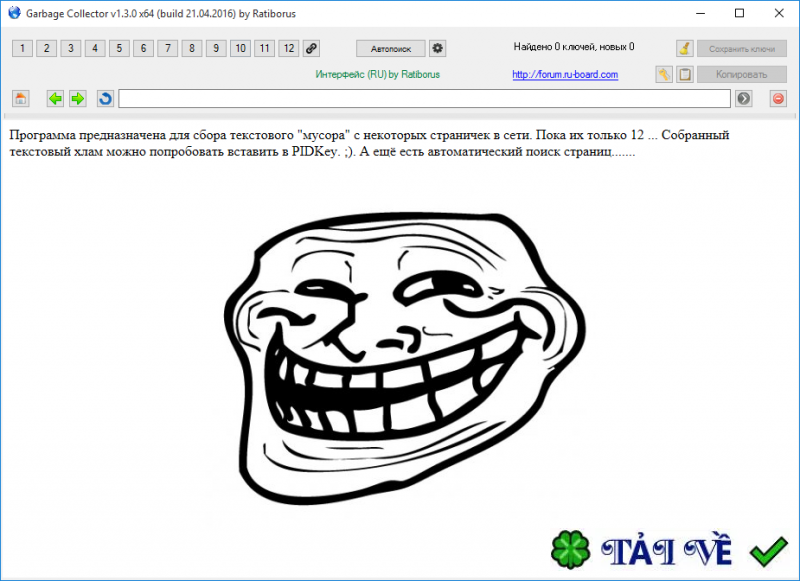The height and width of the screenshot is (581, 800).
Task: Open the forum.ru-board.com link
Action: coord(565,74)
